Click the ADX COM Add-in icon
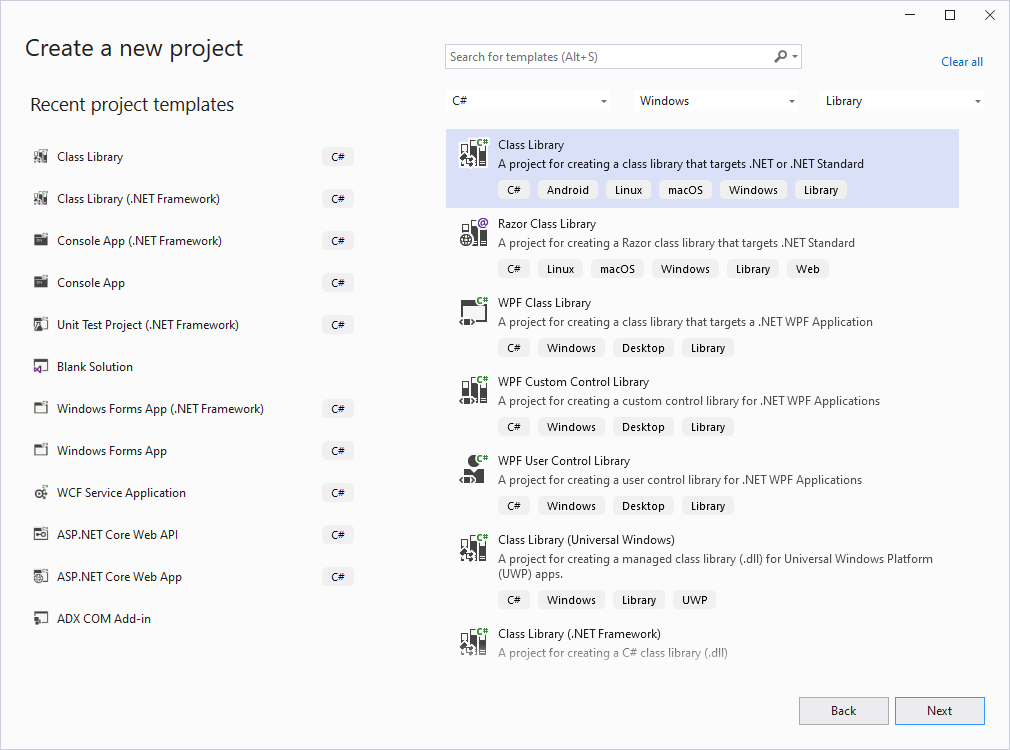This screenshot has height=750, width=1010. (41, 619)
